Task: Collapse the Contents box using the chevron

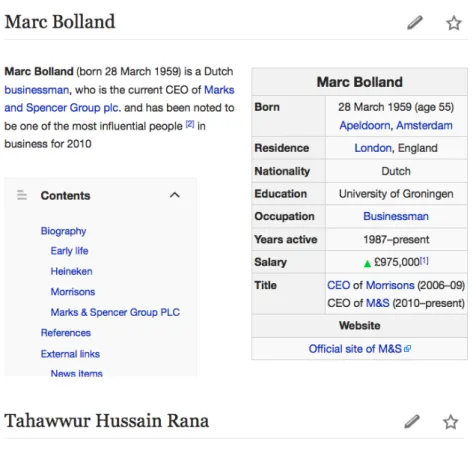Action: [x=175, y=195]
